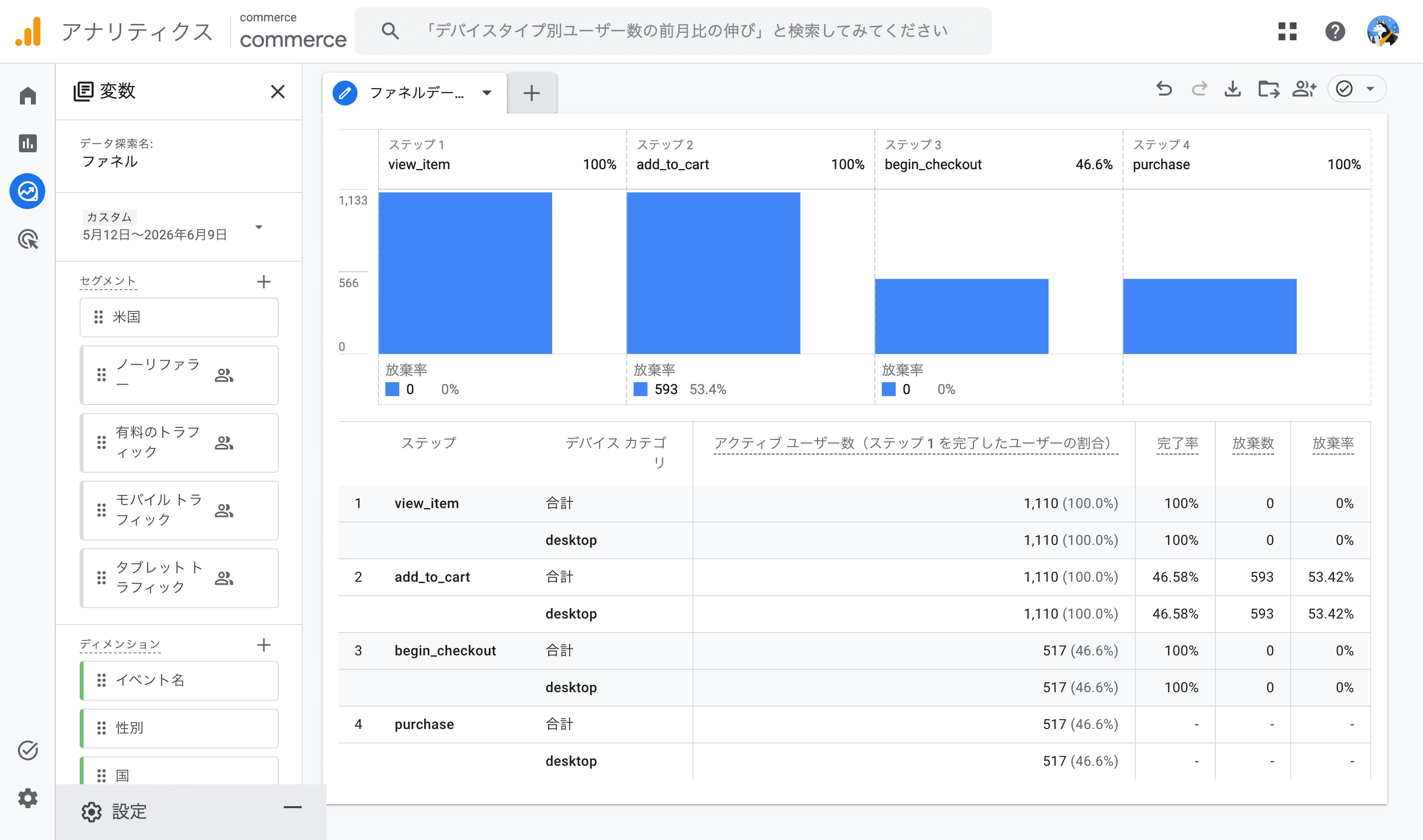Open the commerce property selector
Viewport: 1423px width, 840px height.
[x=293, y=31]
